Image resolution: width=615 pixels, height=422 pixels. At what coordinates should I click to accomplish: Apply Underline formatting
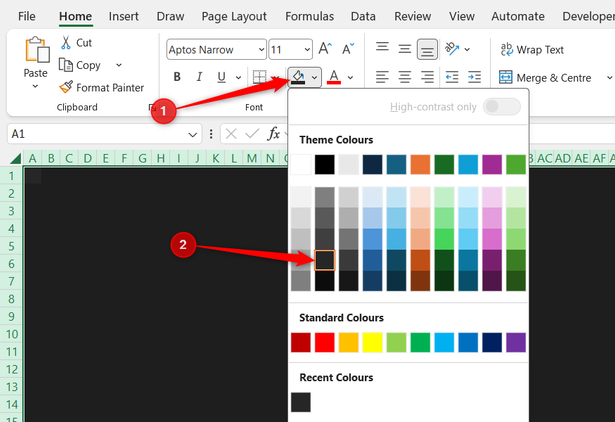click(x=221, y=77)
